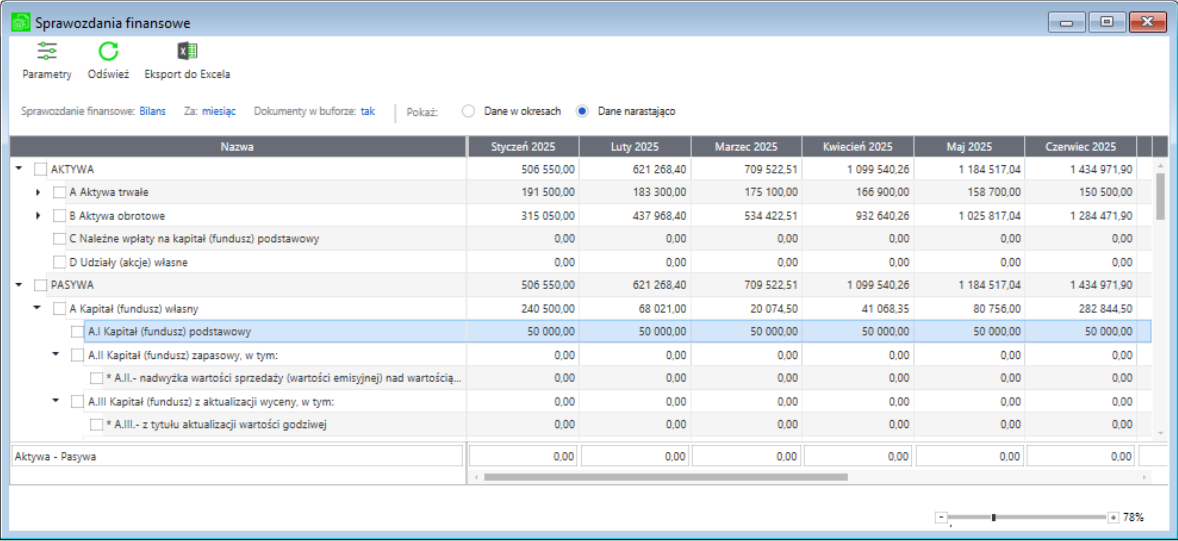
Task: Click the zoom out minus icon
Action: (940, 517)
